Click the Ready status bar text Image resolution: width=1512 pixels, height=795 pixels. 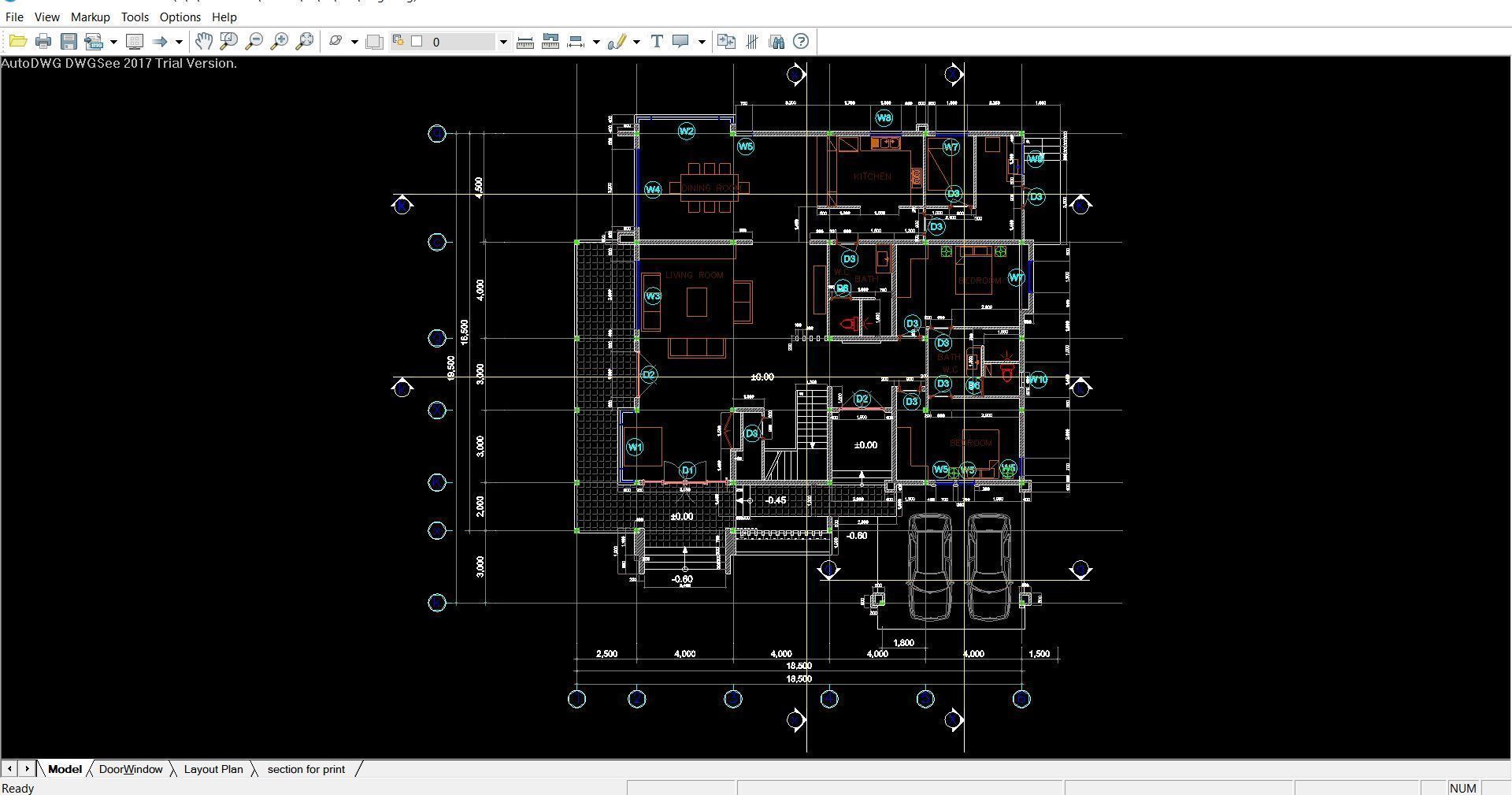tap(18, 788)
